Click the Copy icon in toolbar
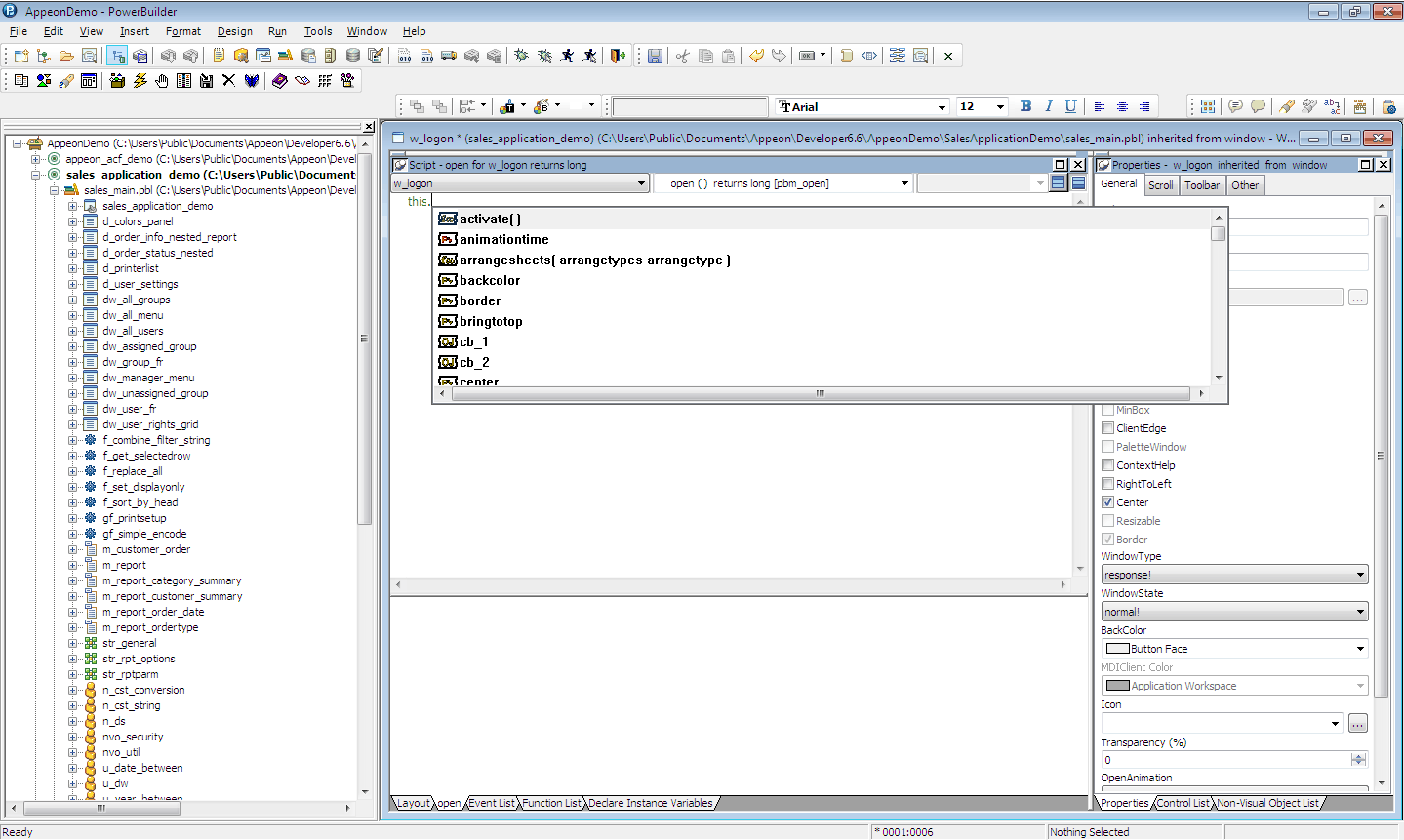Screen dimensions: 1404x840 (x=705, y=56)
